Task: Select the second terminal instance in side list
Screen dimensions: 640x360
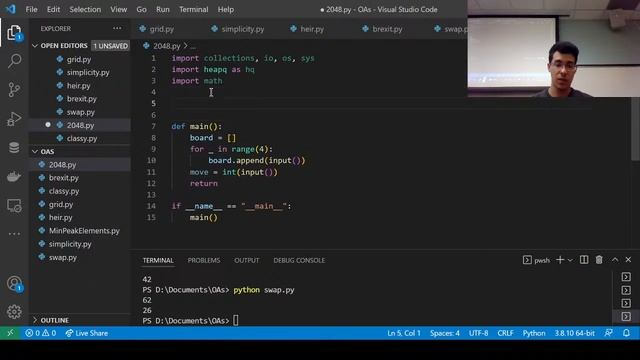Action: (x=626, y=290)
